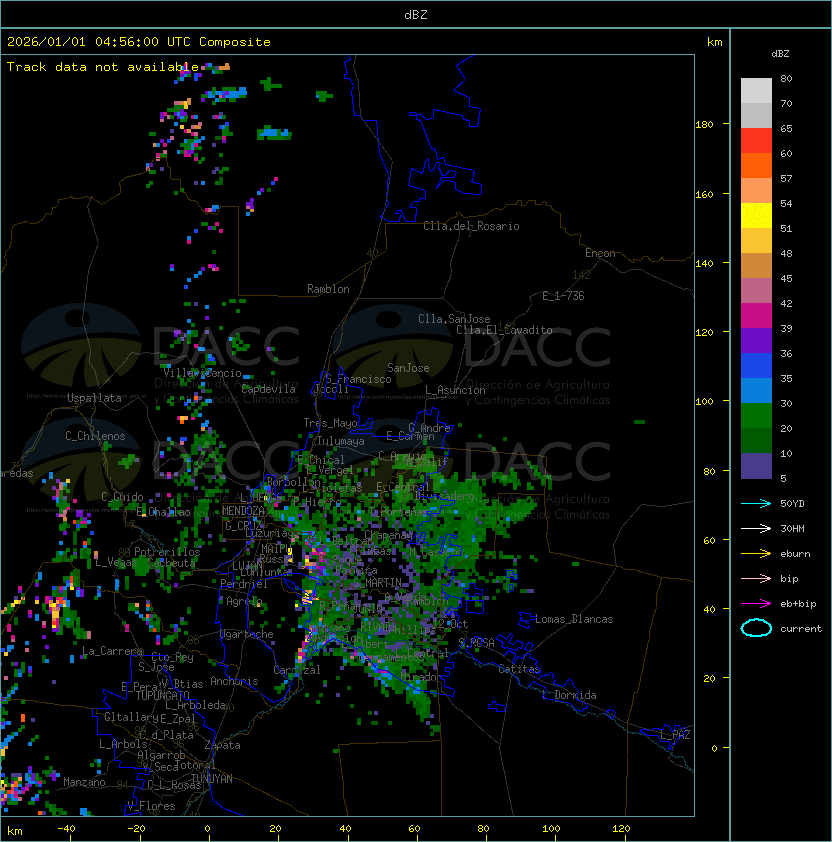The width and height of the screenshot is (832, 842).
Task: Click the UTC Composite timestamp text
Action: pyautogui.click(x=139, y=42)
